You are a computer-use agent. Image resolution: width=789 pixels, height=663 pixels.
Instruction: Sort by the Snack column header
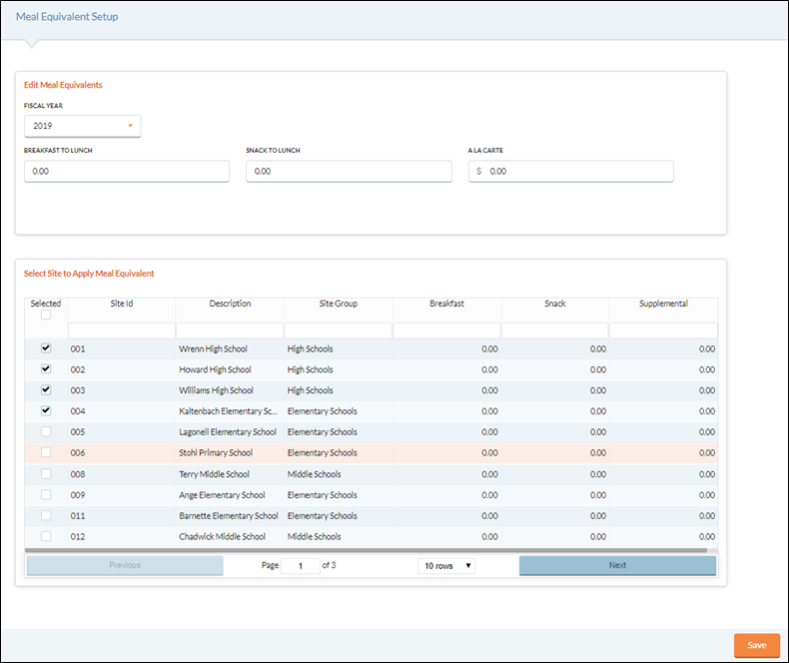tap(555, 303)
